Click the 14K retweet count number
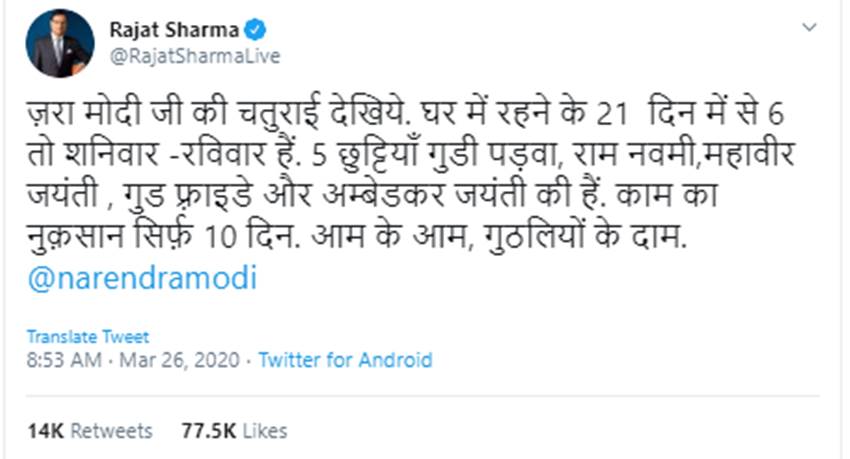This screenshot has width=850, height=459. 46,431
